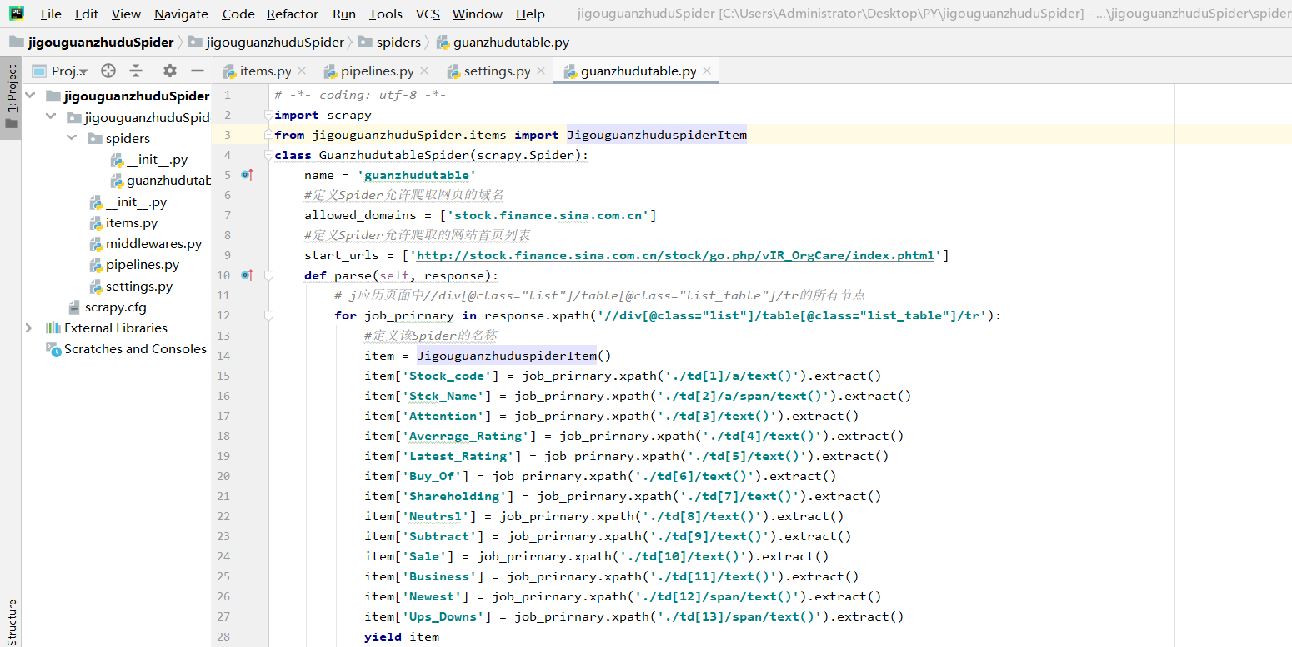Screen dimensions: 1292x647
Task: Open the Refactor menu
Action: (x=292, y=14)
